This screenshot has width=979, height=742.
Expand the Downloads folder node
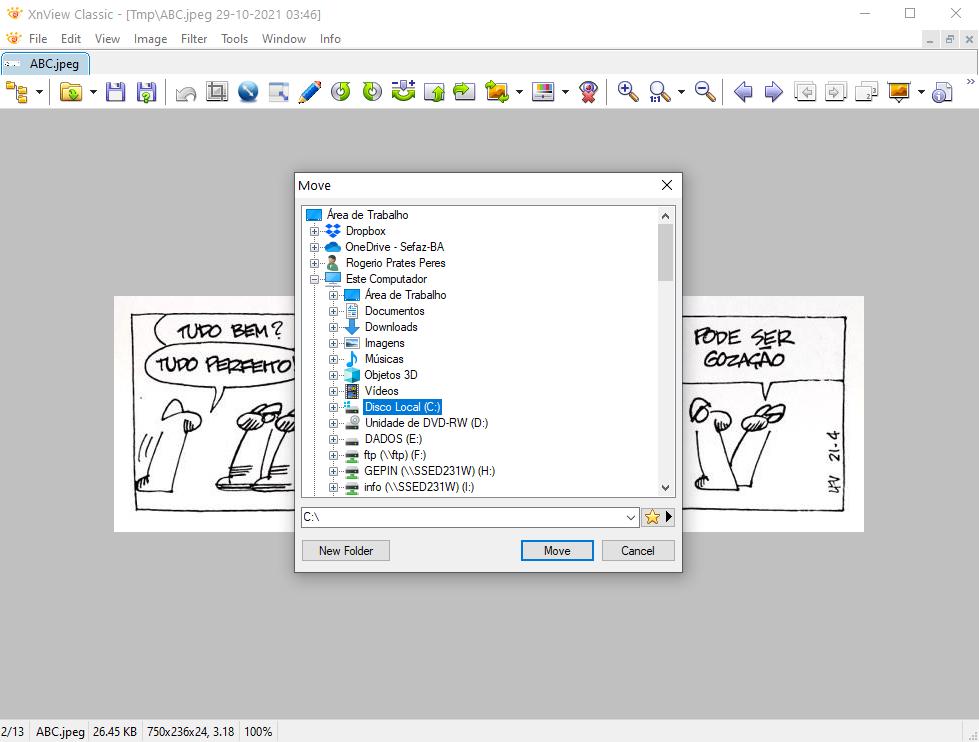tap(333, 327)
